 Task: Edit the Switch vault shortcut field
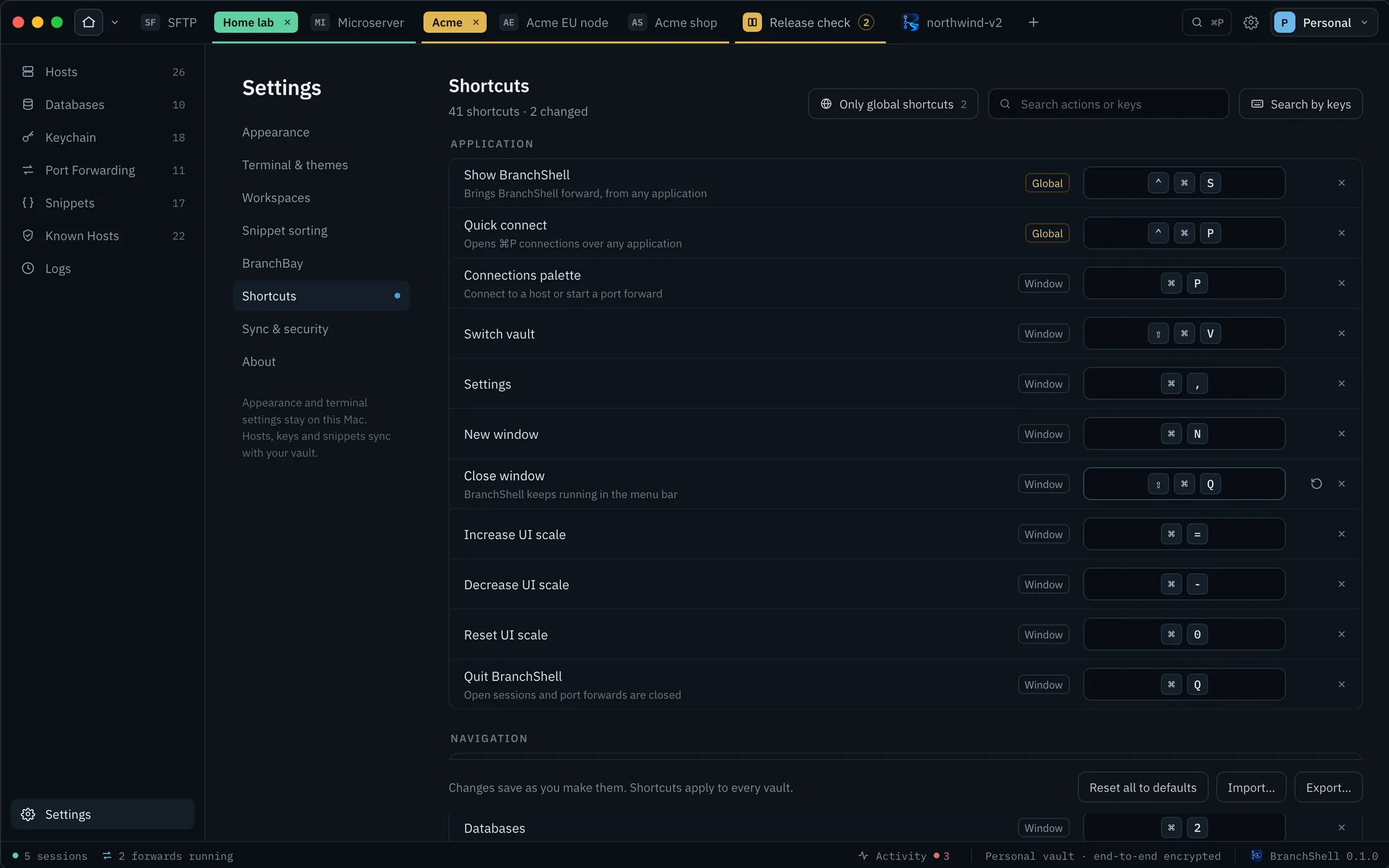pos(1185,334)
